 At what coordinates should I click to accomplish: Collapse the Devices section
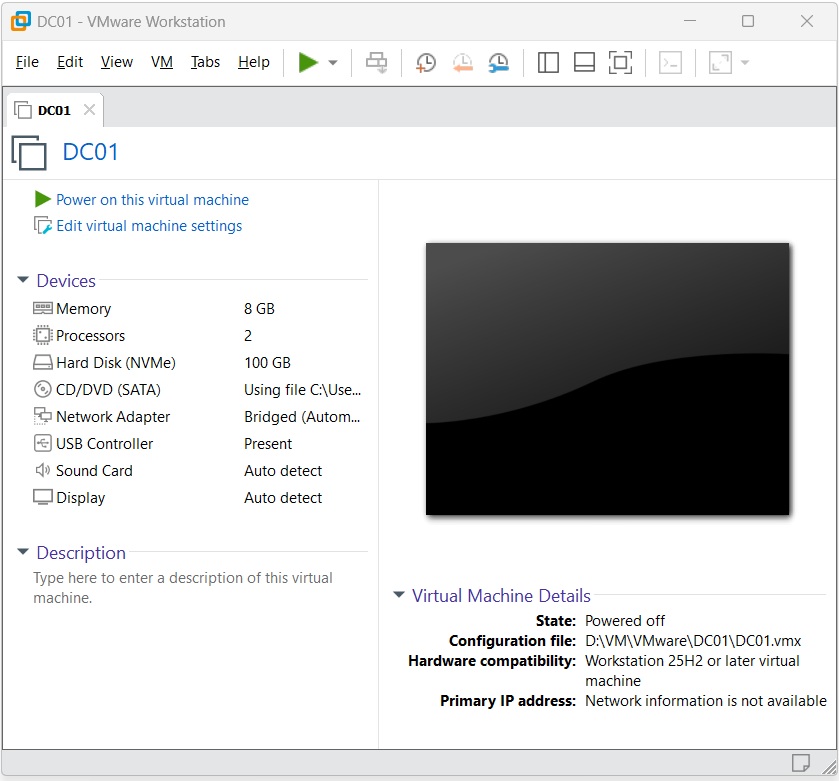click(23, 281)
